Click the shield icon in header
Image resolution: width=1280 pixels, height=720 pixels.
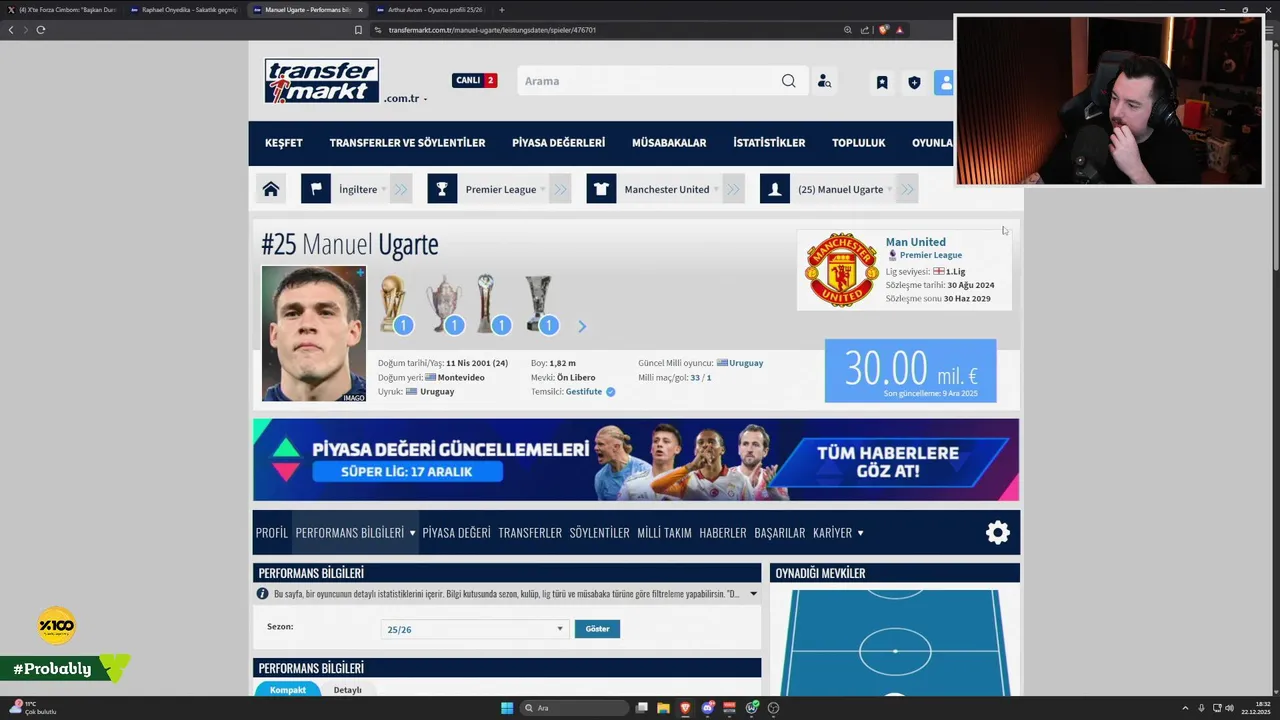click(914, 83)
